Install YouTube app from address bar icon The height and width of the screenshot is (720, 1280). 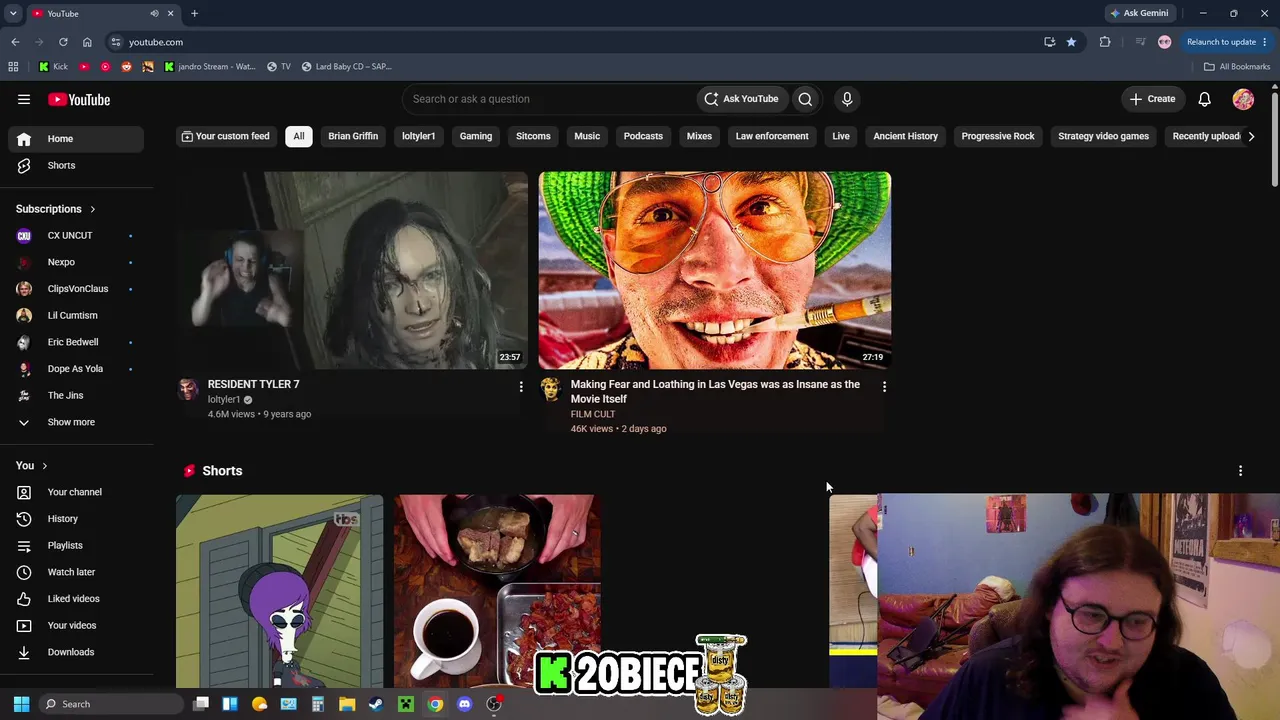(x=1049, y=42)
